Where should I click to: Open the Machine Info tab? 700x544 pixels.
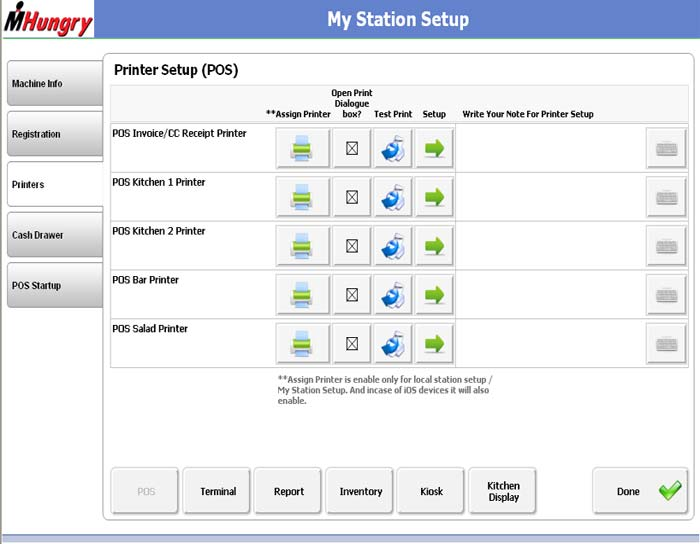pyautogui.click(x=55, y=83)
